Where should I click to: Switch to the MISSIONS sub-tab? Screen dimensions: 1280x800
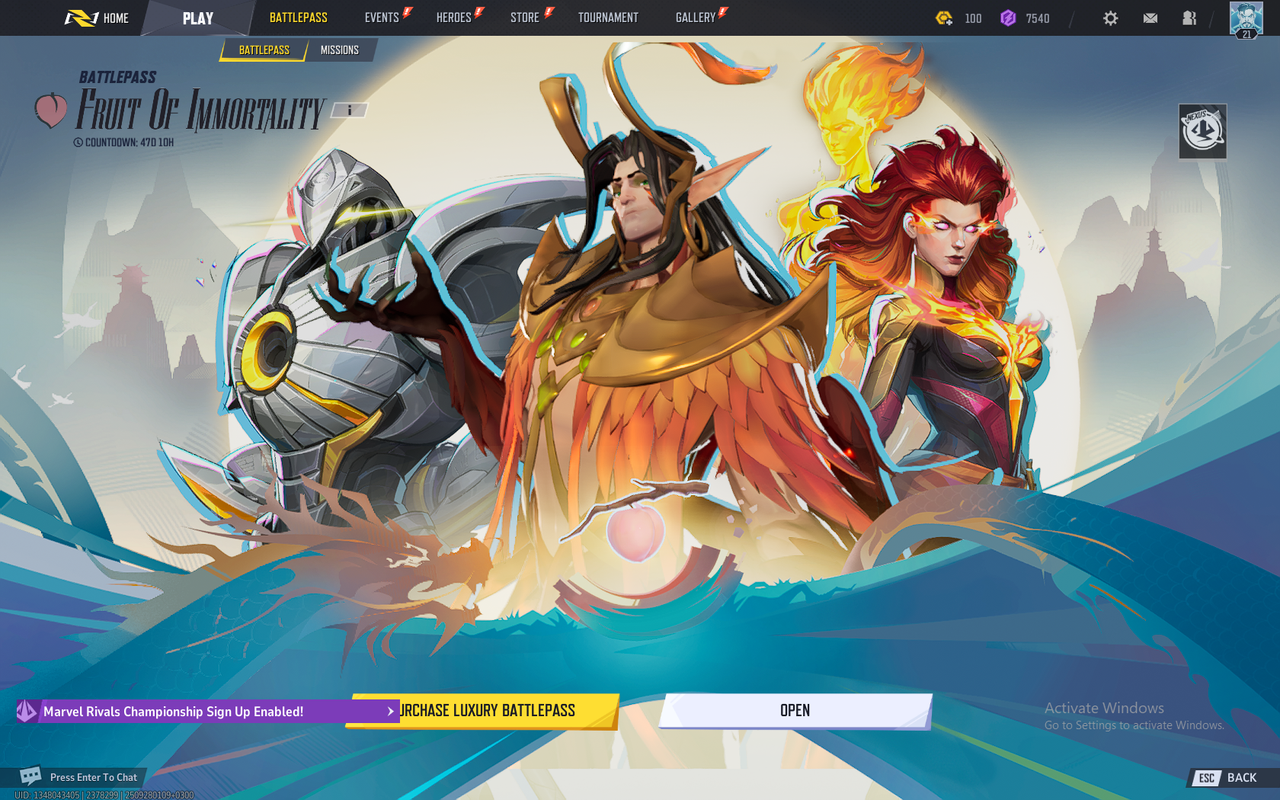(340, 50)
